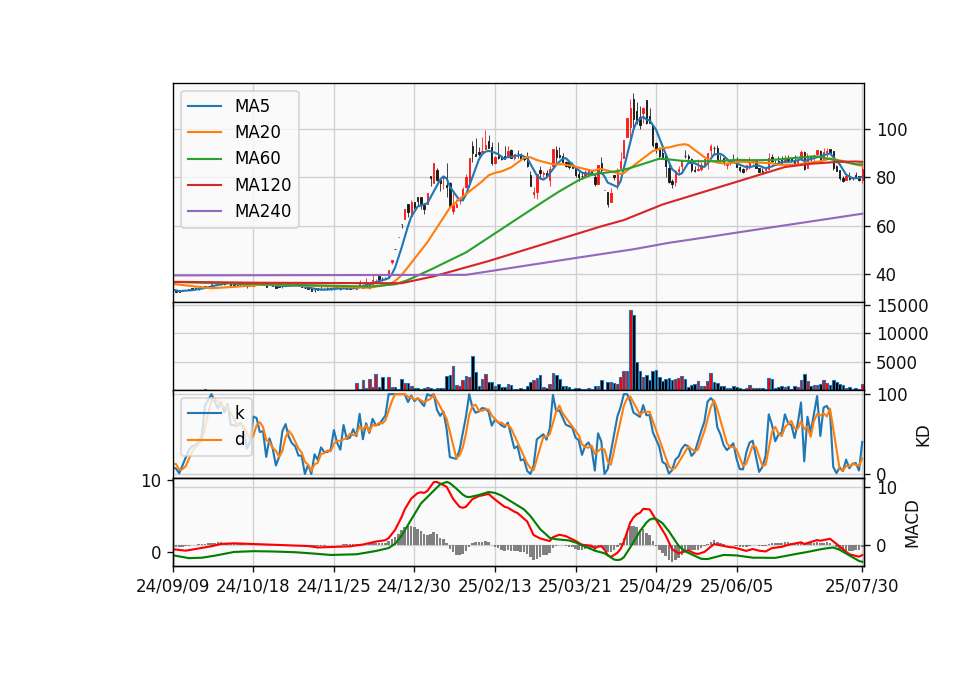Click the MA20 legend label
This screenshot has width=960, height=690.
[x=258, y=132]
